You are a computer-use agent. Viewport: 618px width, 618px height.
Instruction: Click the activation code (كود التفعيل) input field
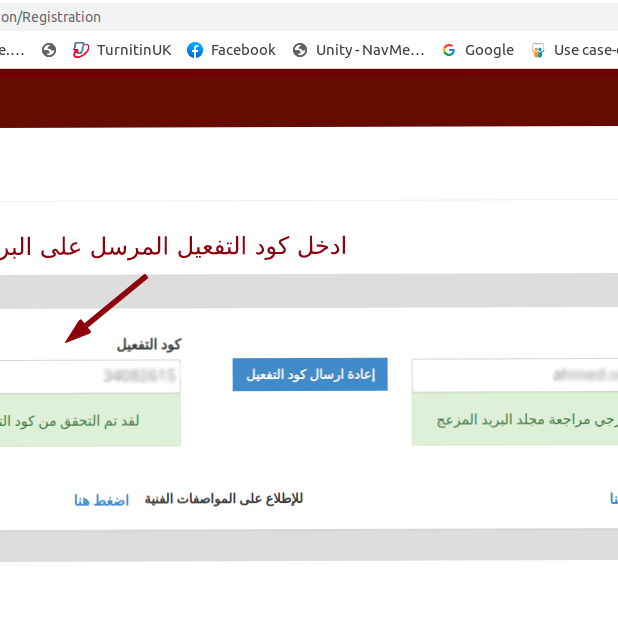pos(90,376)
